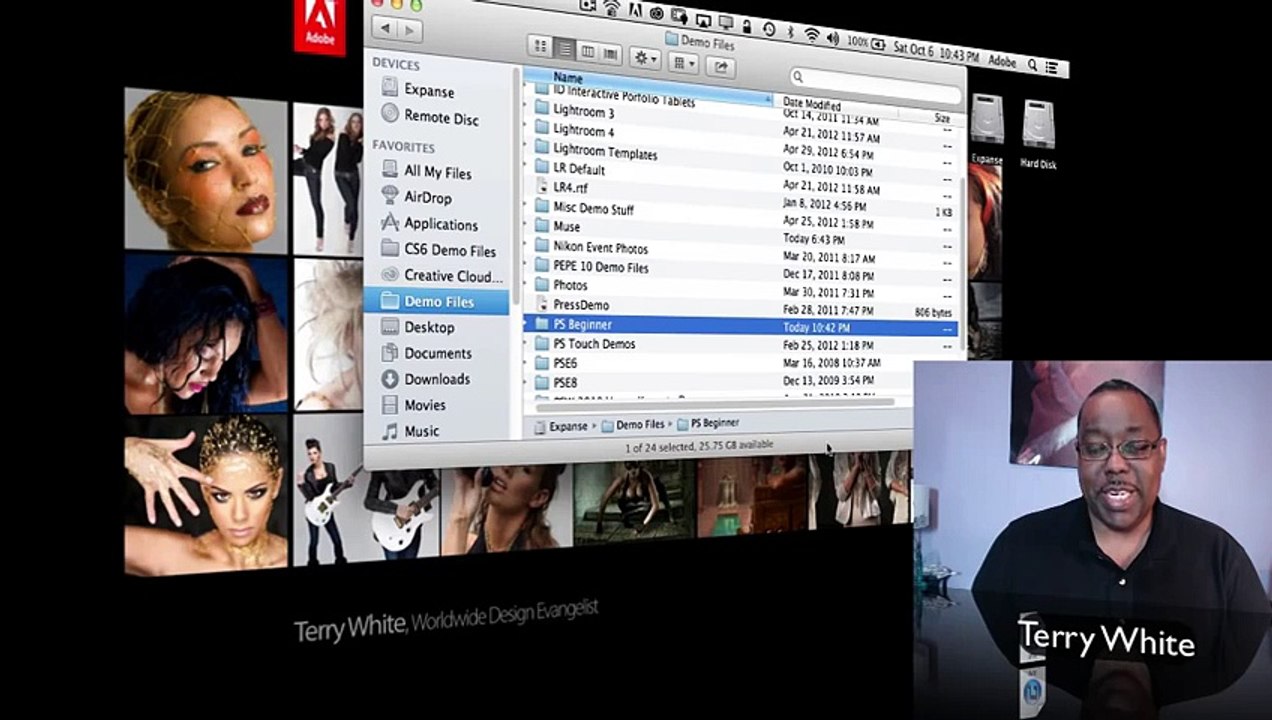This screenshot has height=720, width=1272.
Task: Select Demo Files in the sidebar
Action: tap(438, 301)
